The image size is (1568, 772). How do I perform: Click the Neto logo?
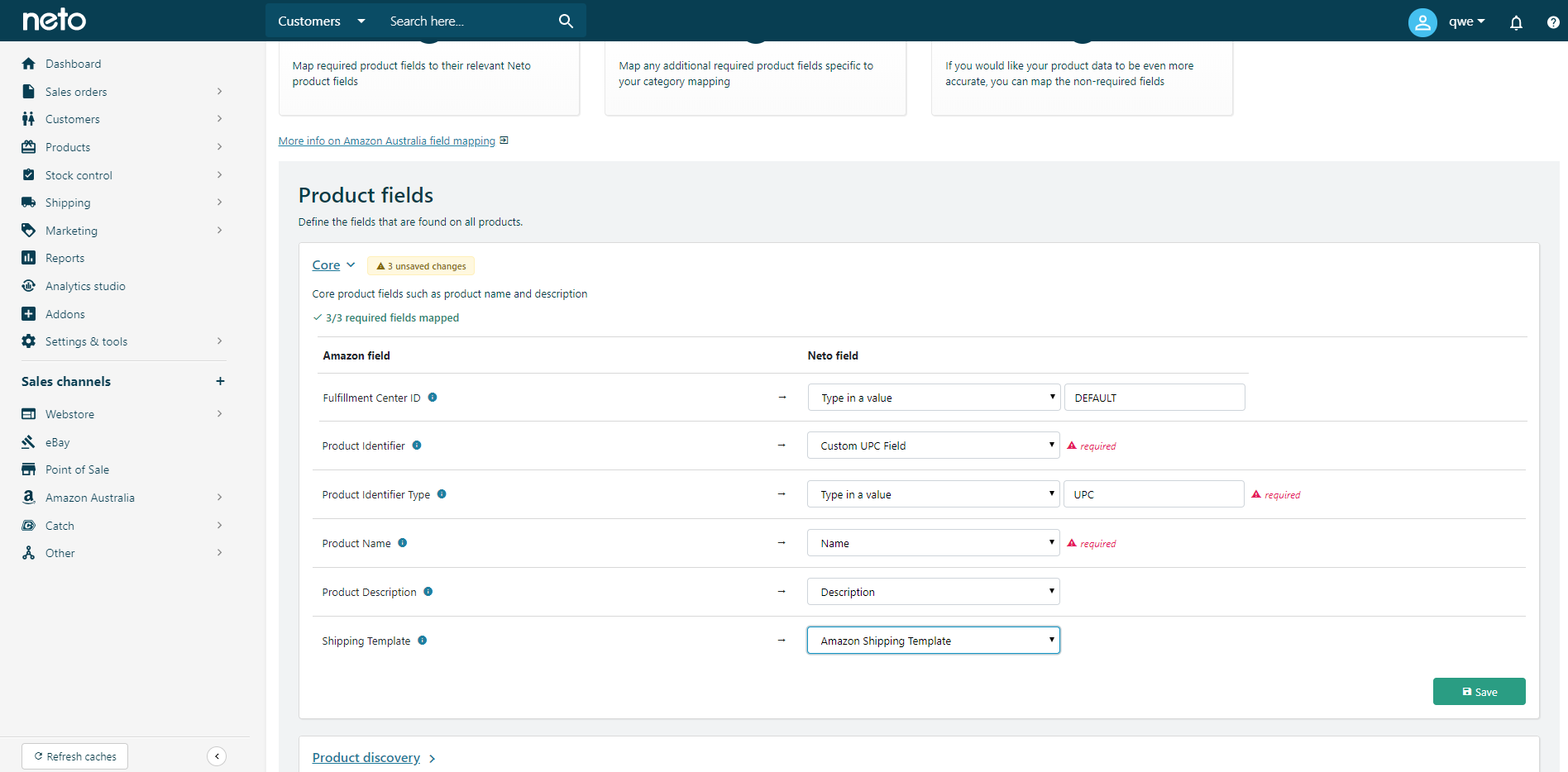pos(54,20)
